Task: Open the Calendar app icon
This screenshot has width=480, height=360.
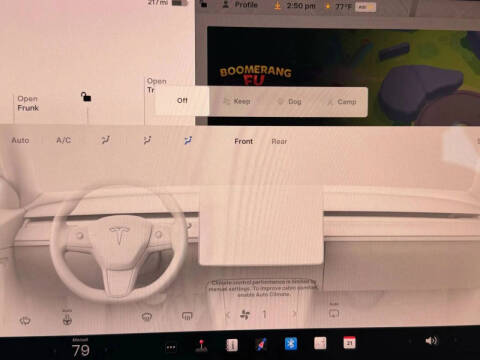Action: tap(350, 343)
